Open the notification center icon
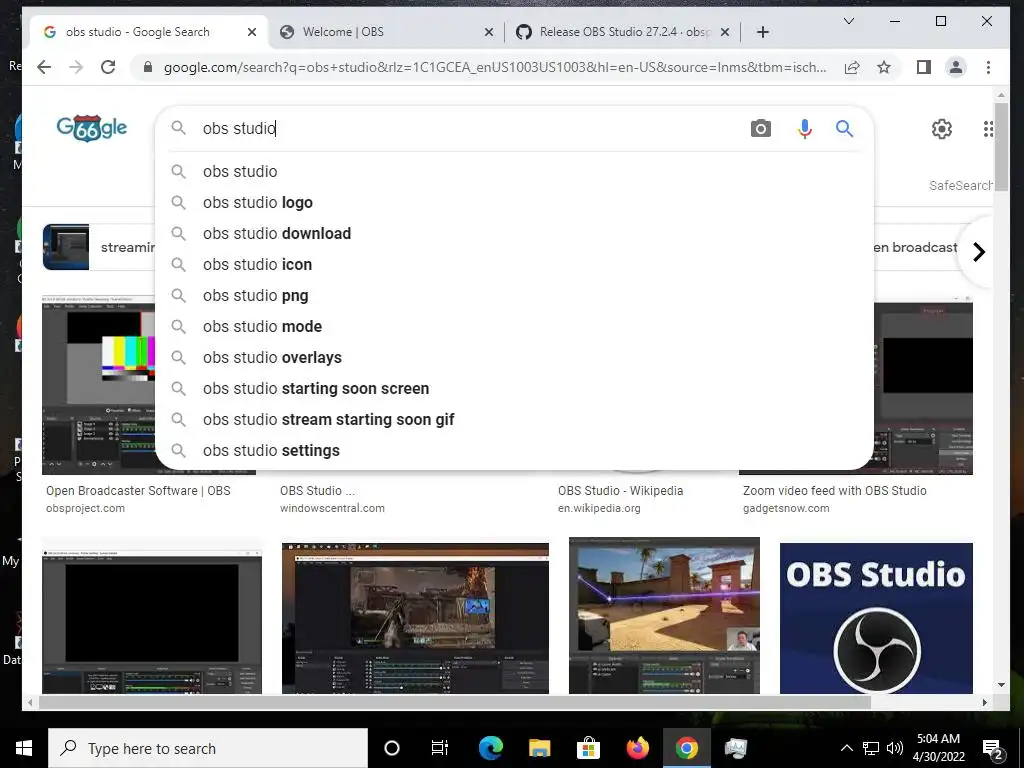Image resolution: width=1024 pixels, height=768 pixels. 993,748
